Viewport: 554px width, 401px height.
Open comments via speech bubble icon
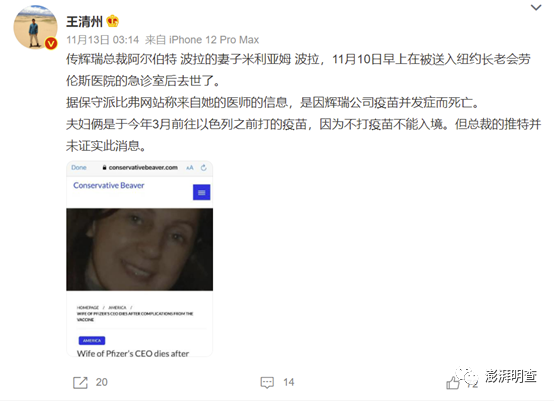267,382
